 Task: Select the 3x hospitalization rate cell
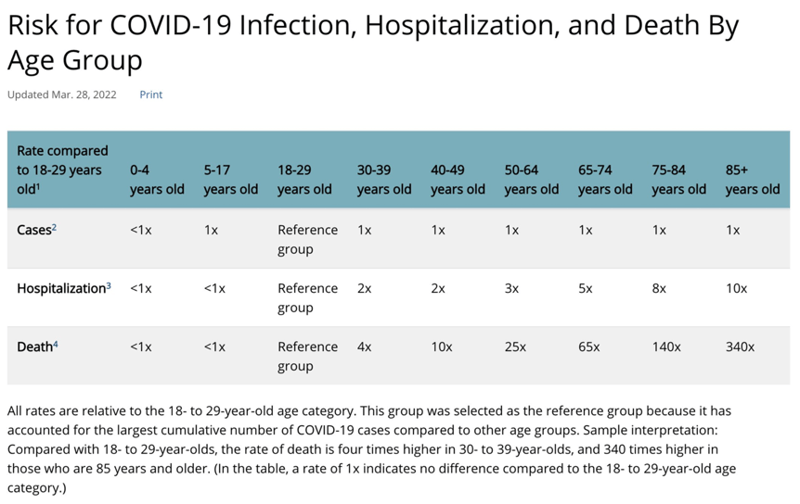tap(511, 288)
